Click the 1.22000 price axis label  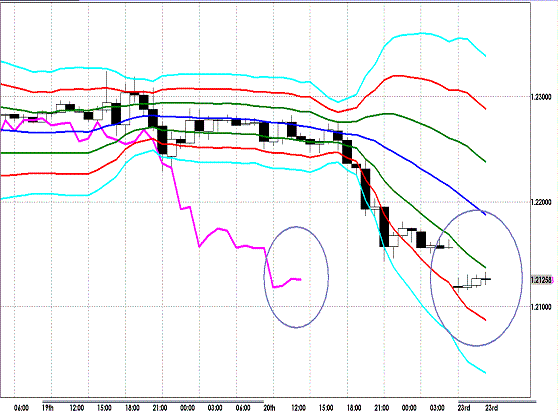(541, 202)
